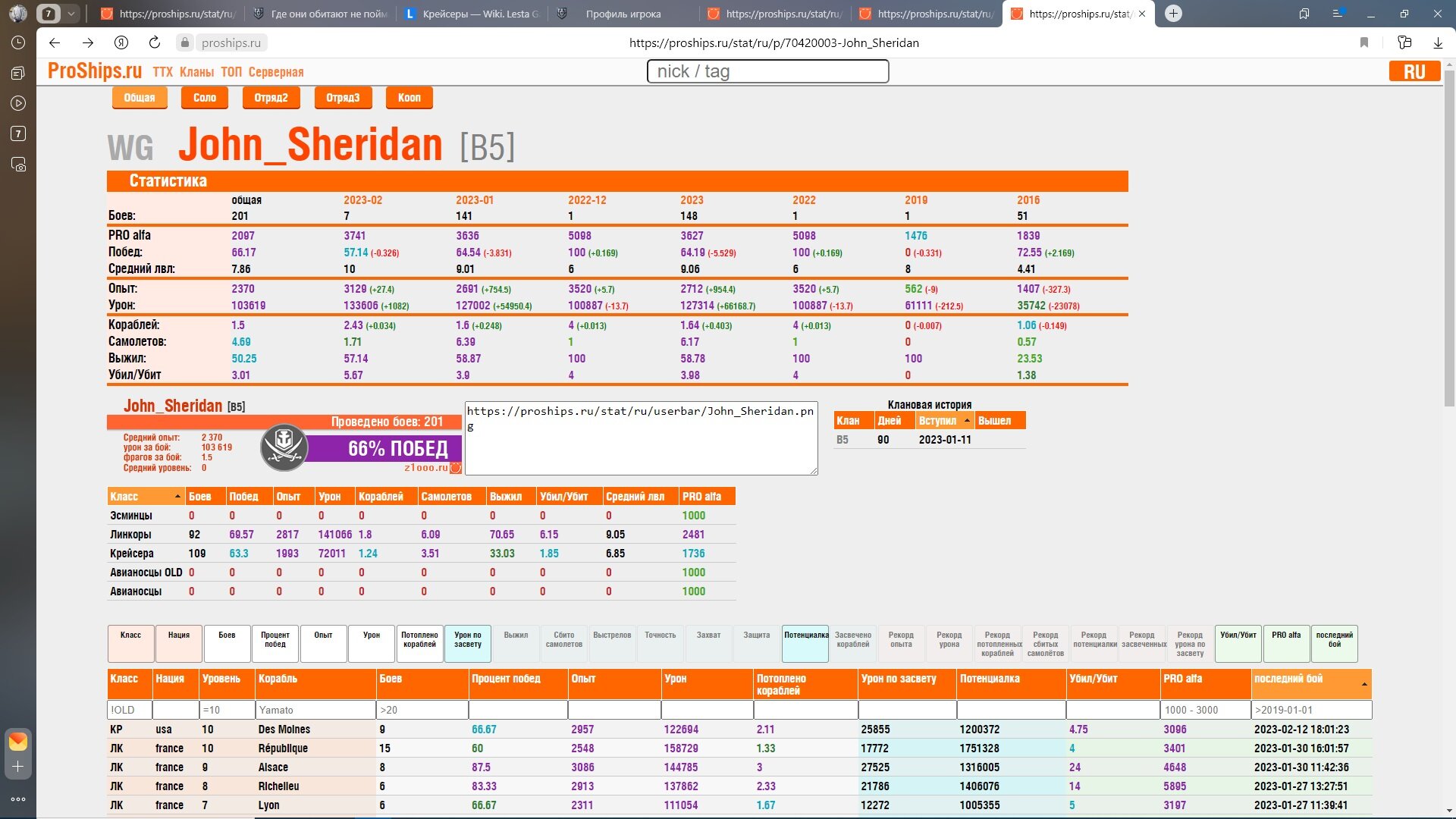Open the browser main menu icon
The width and height of the screenshot is (1456, 819).
click(x=1338, y=14)
